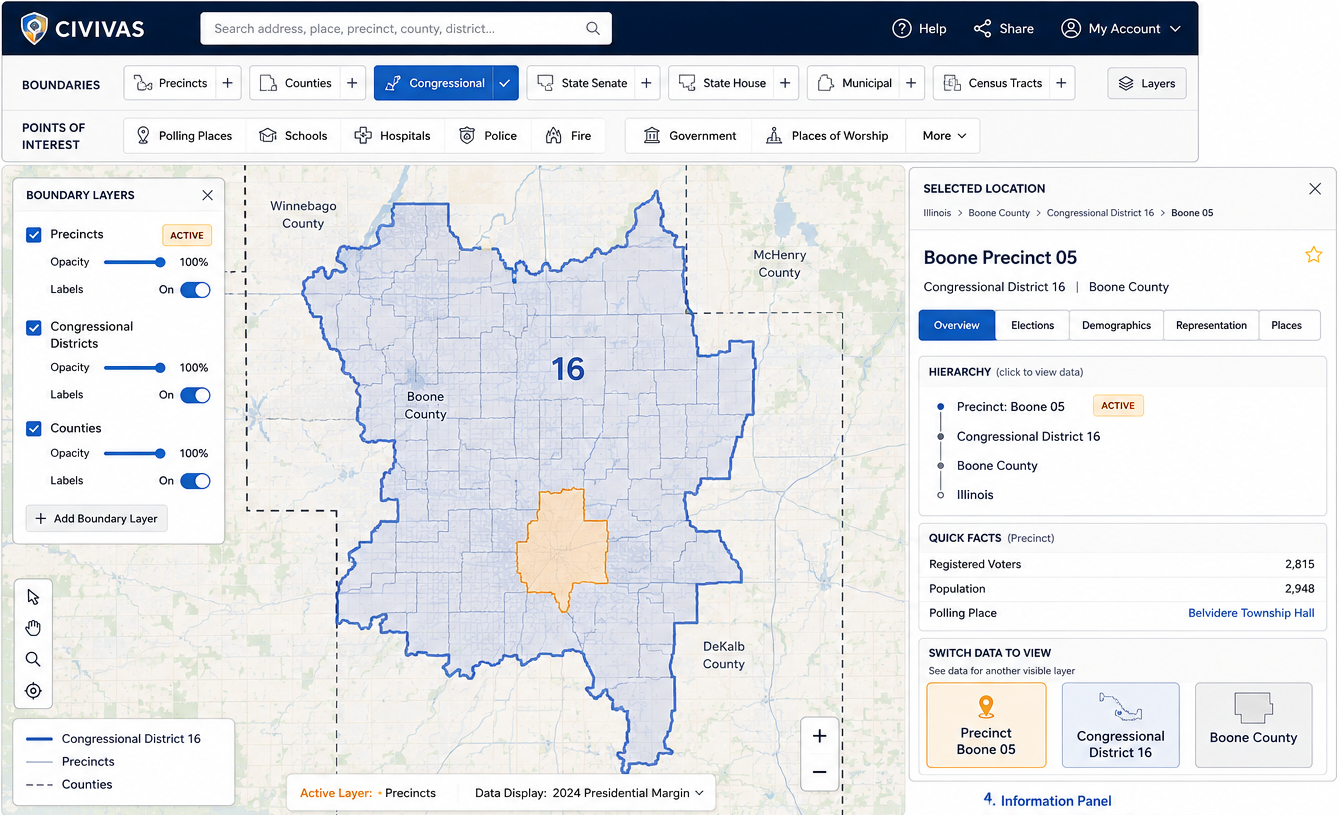
Task: Switch to the Places tab
Action: [x=1287, y=325]
